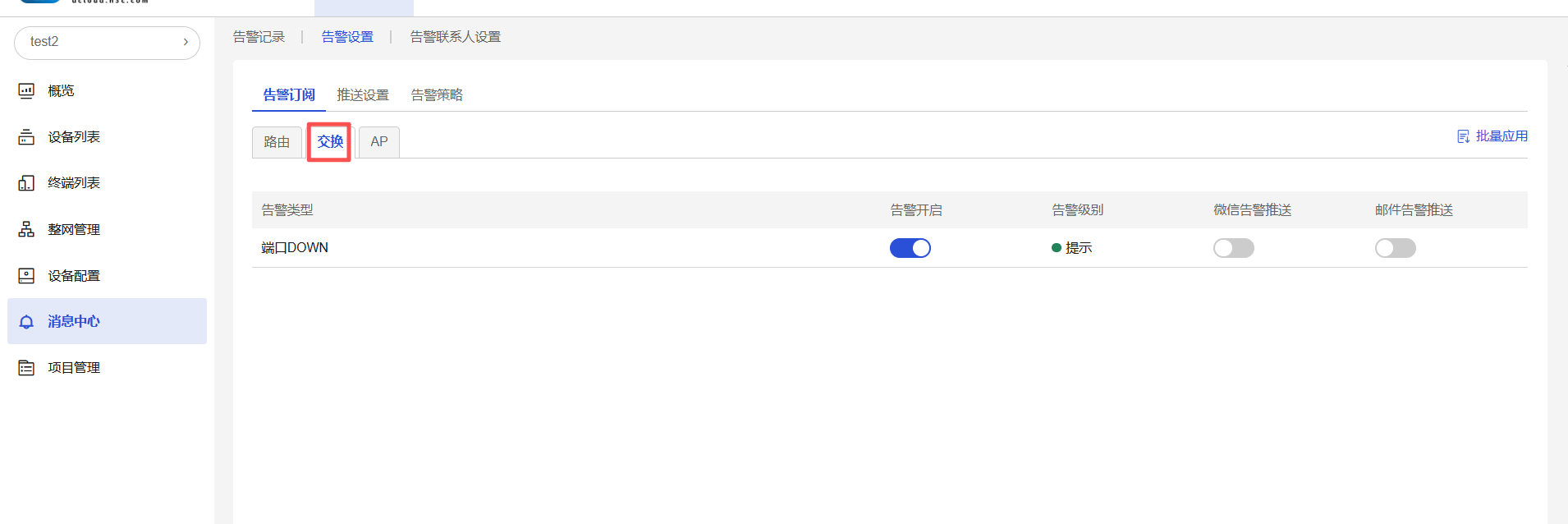Switch to the 推送设置 tab
The image size is (1568, 524).
[363, 95]
